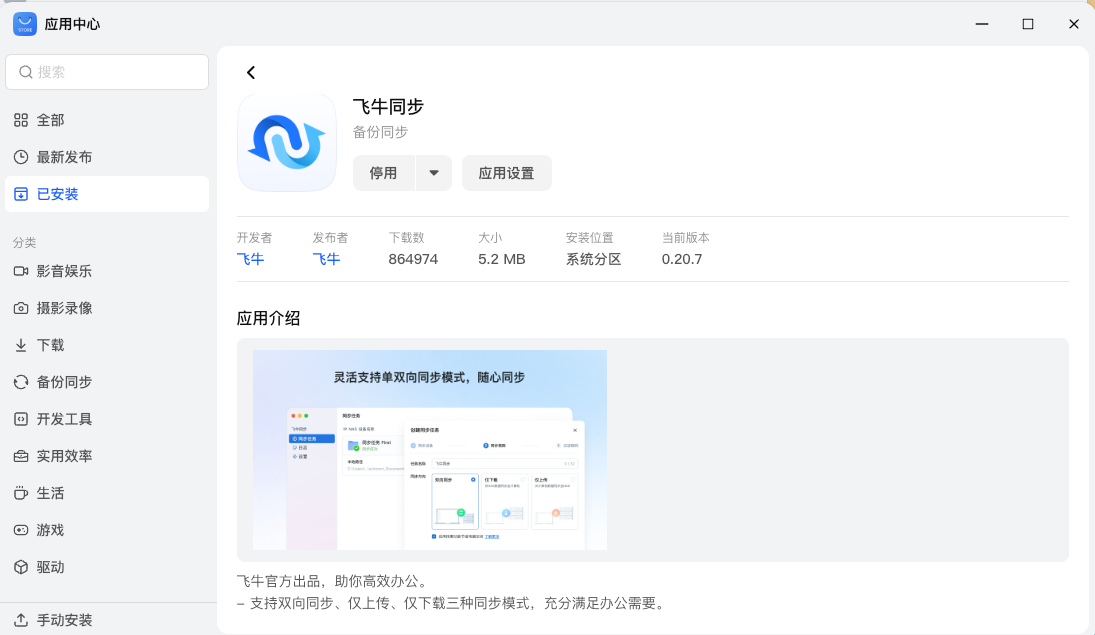Click the version number 0.20.7

click(x=682, y=259)
